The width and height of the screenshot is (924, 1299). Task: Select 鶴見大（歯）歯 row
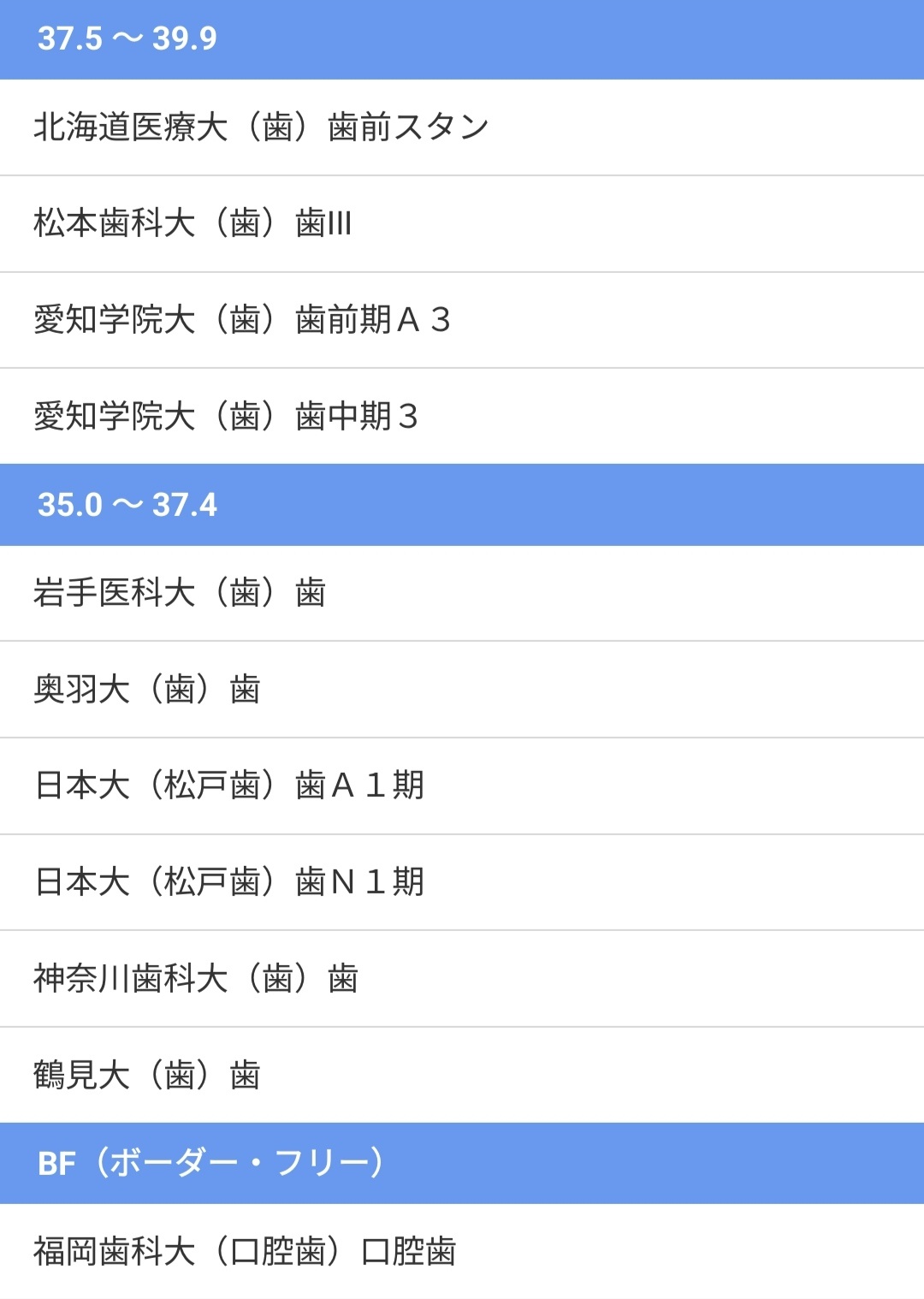[147, 1075]
